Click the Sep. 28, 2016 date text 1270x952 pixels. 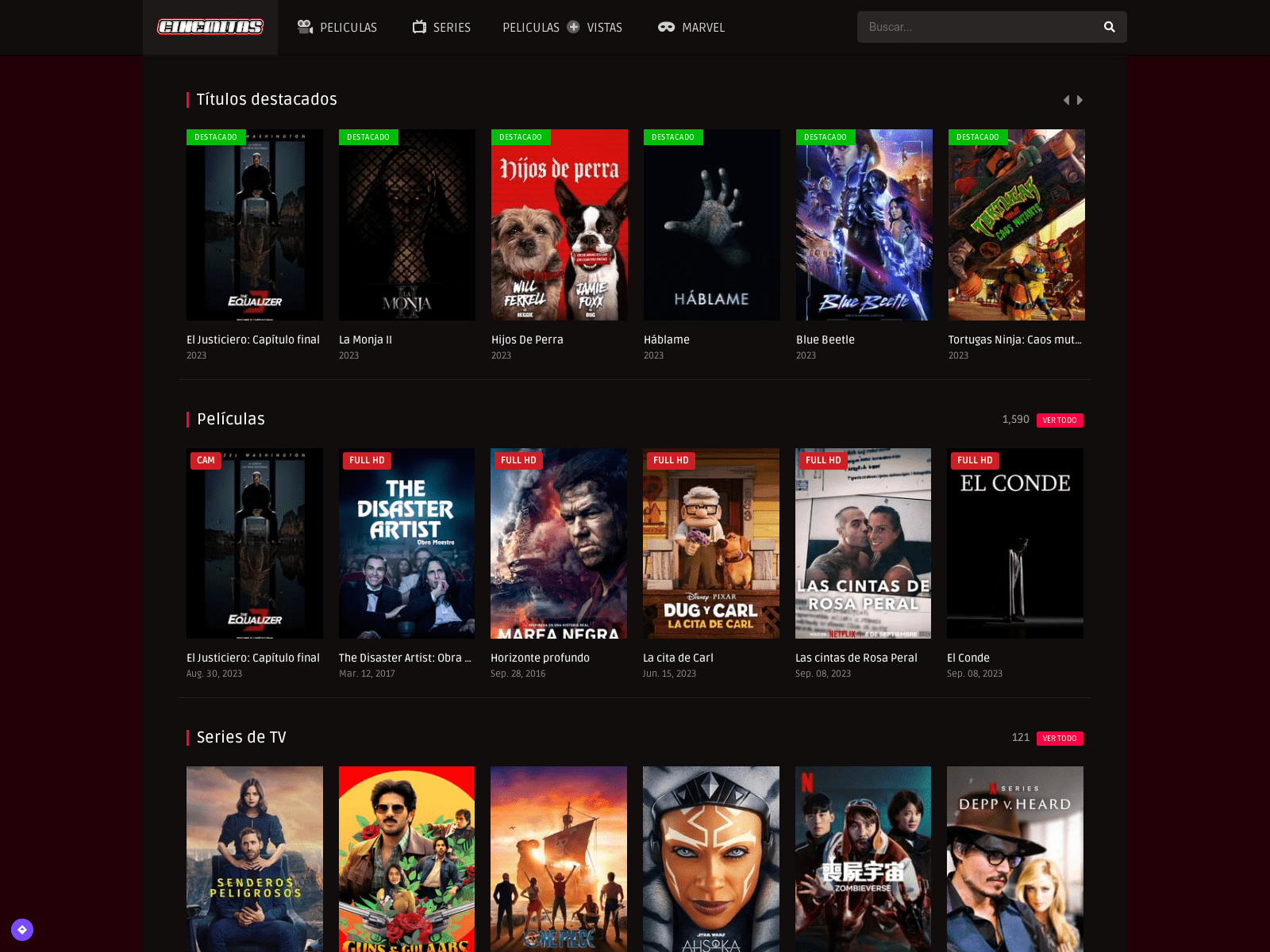tap(518, 674)
